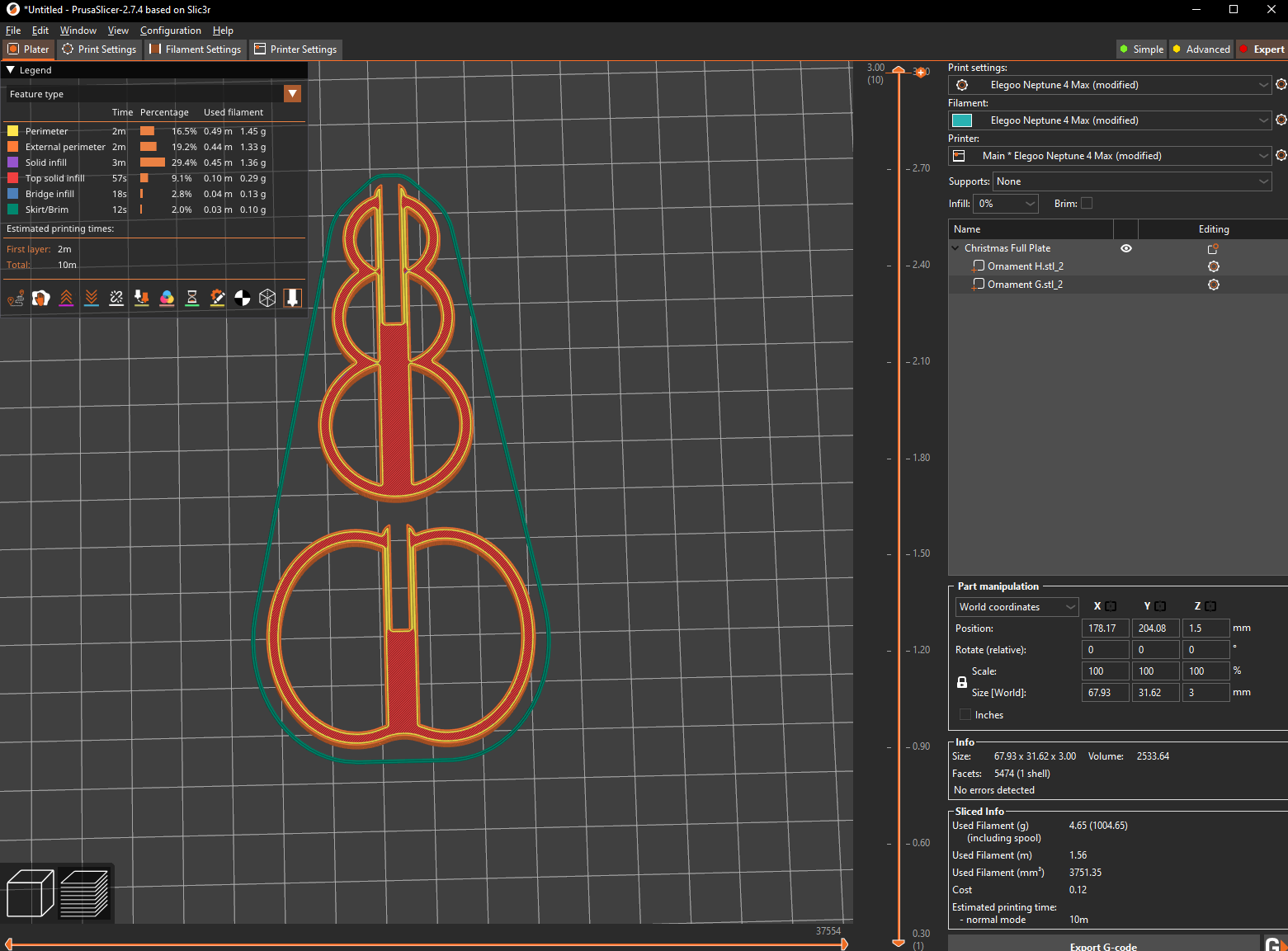Collapse the Legend panel triangle
Viewport: 1288px width, 951px height.
coord(11,70)
